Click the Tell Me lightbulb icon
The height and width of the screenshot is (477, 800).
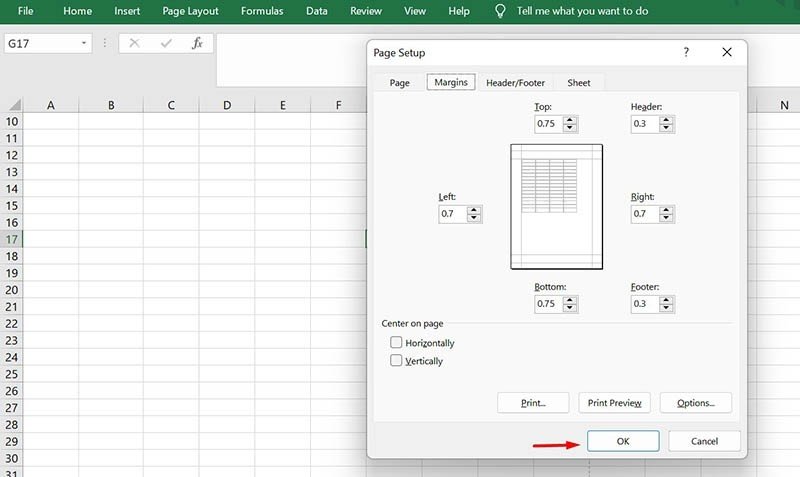[500, 11]
